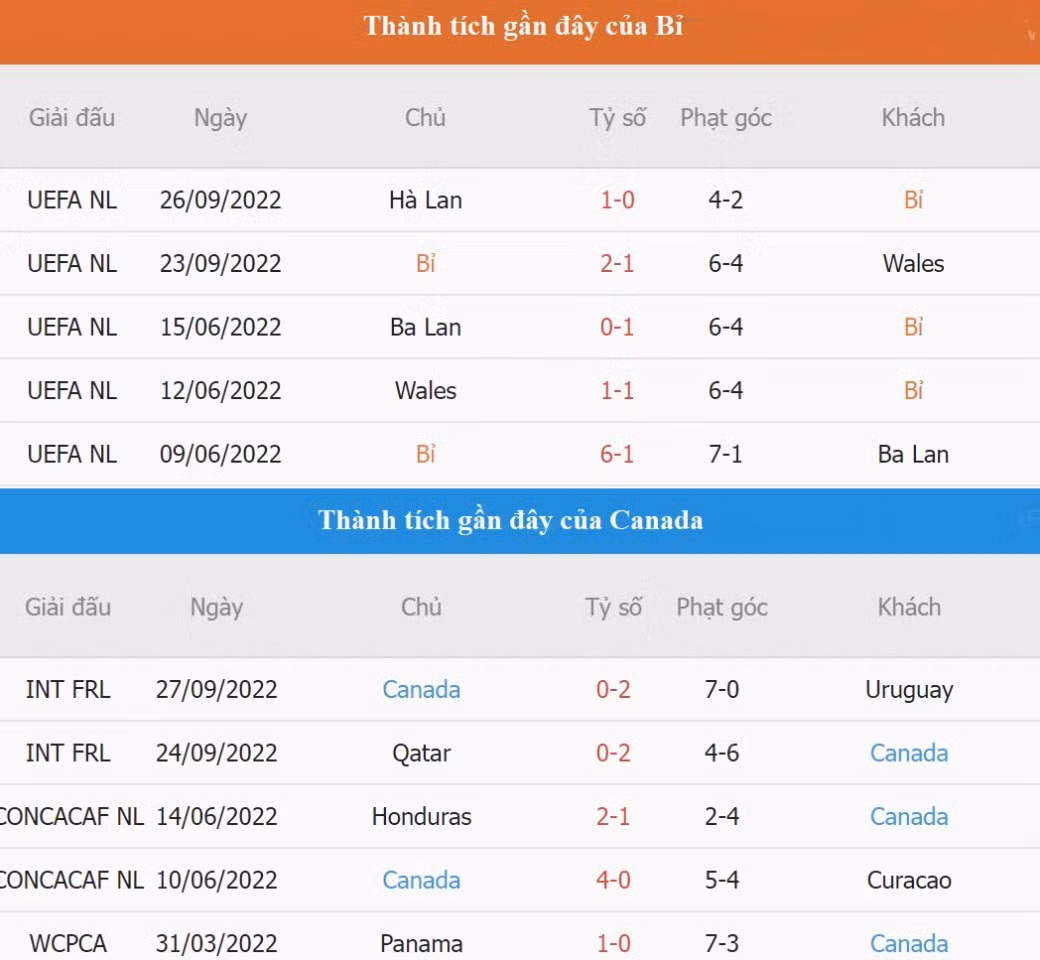This screenshot has width=1040, height=960.
Task: Click "Tỷ số" column header in Canada table
Action: (612, 608)
